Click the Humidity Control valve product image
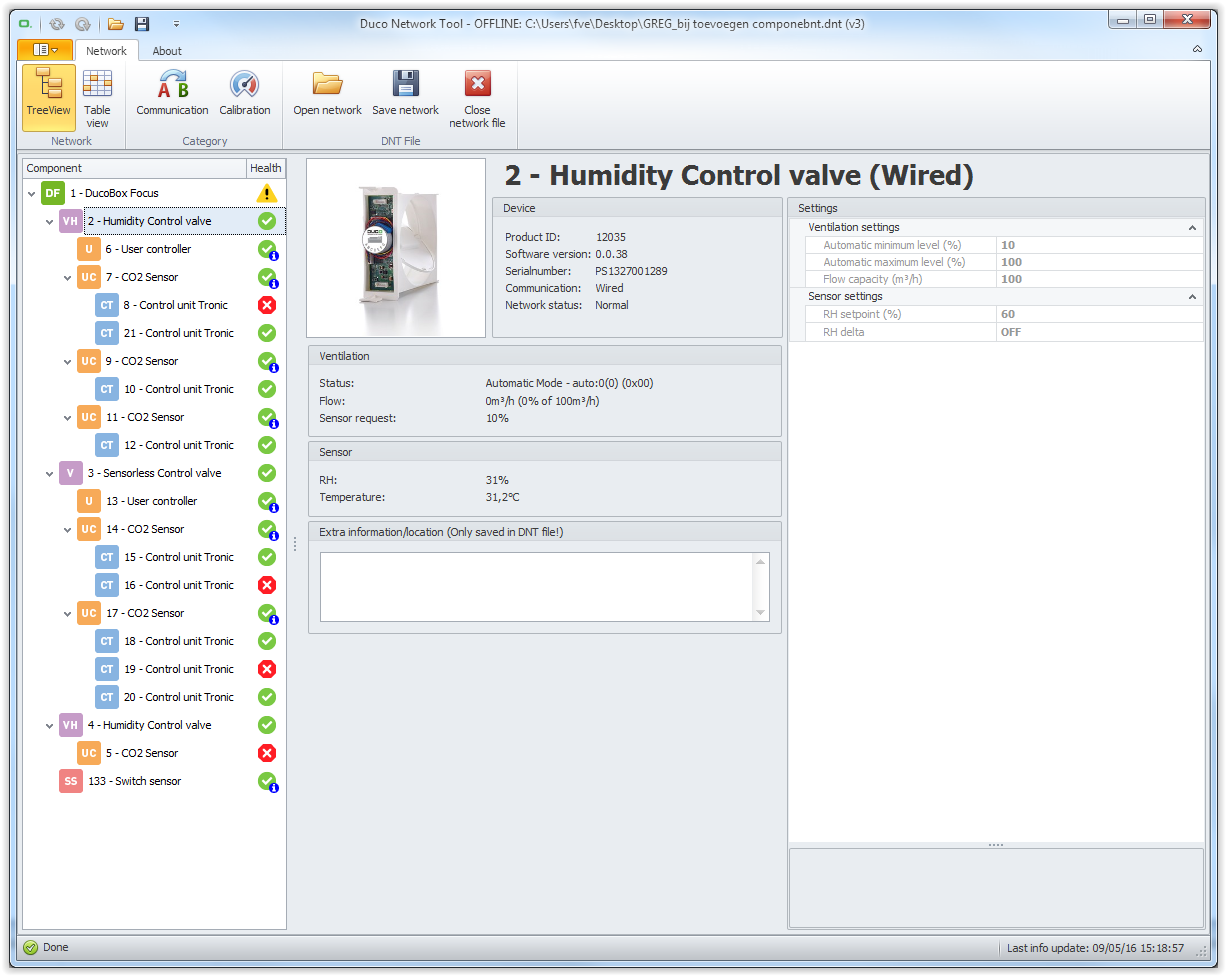This screenshot has height=976, width=1226. click(x=396, y=247)
